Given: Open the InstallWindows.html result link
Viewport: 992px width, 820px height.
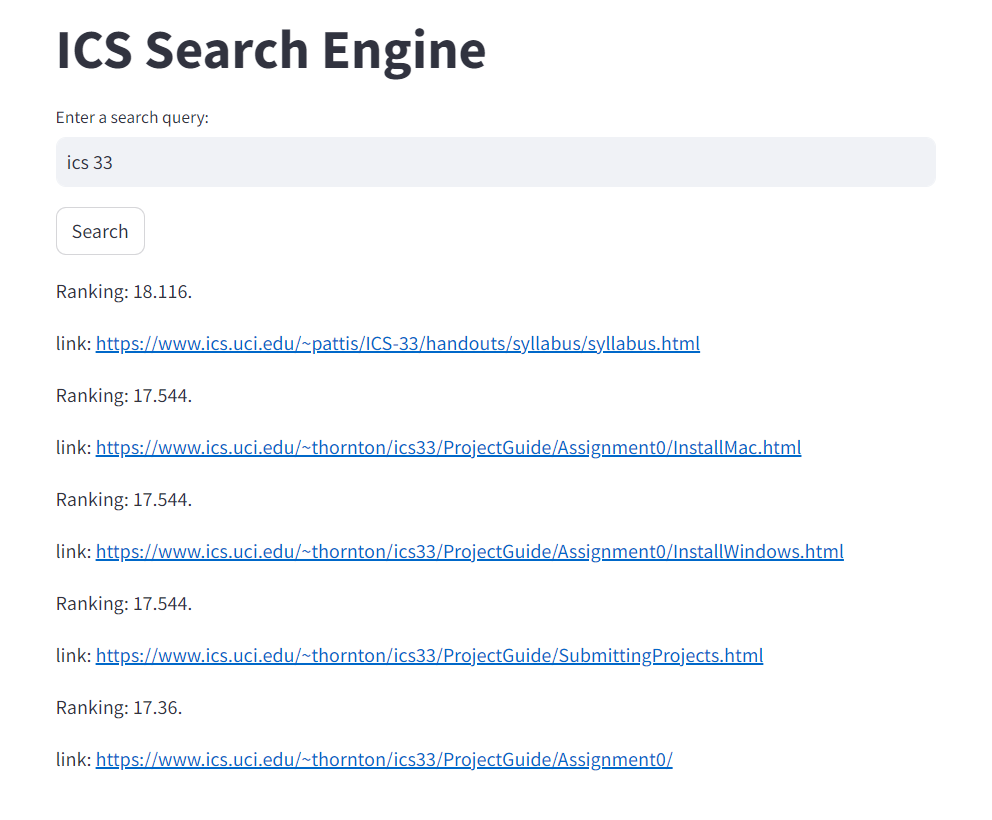Looking at the screenshot, I should tap(469, 551).
